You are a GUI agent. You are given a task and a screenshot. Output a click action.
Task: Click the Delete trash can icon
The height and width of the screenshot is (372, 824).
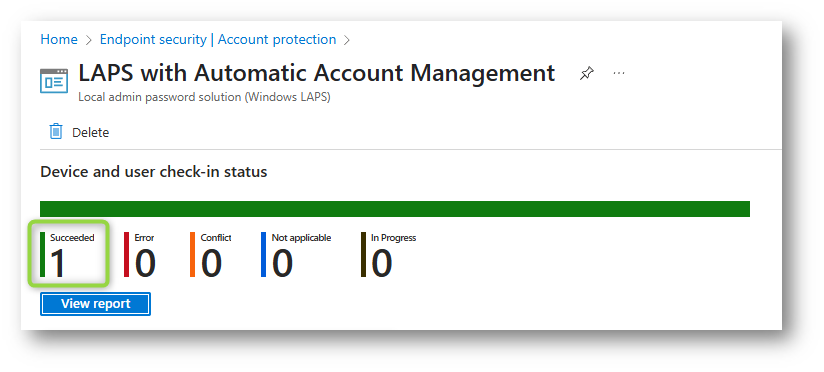pos(56,131)
